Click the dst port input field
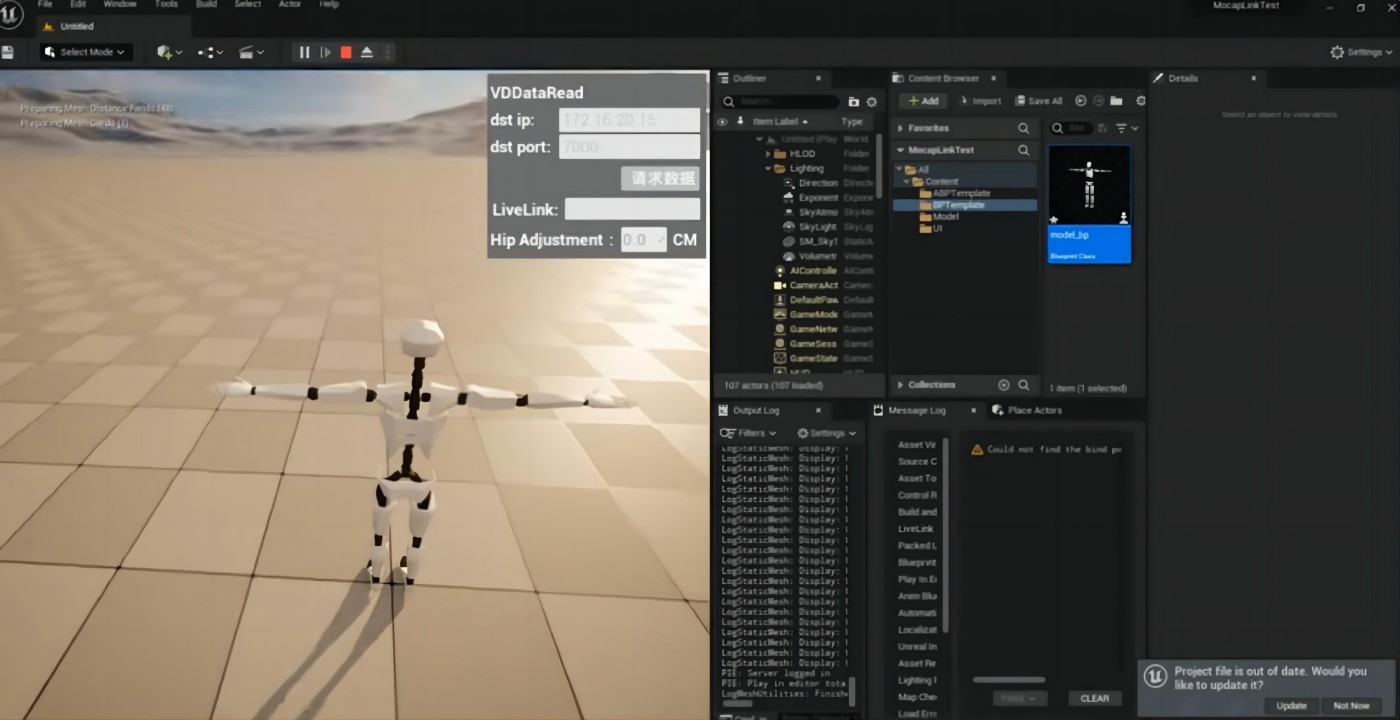Viewport: 1400px width, 720px height. point(629,147)
